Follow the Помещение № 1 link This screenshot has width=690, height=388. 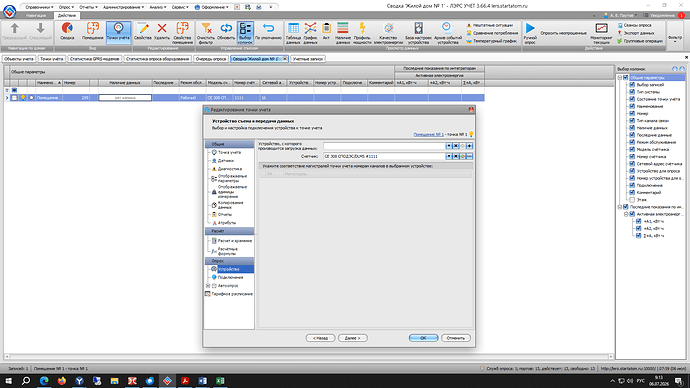tap(428, 134)
